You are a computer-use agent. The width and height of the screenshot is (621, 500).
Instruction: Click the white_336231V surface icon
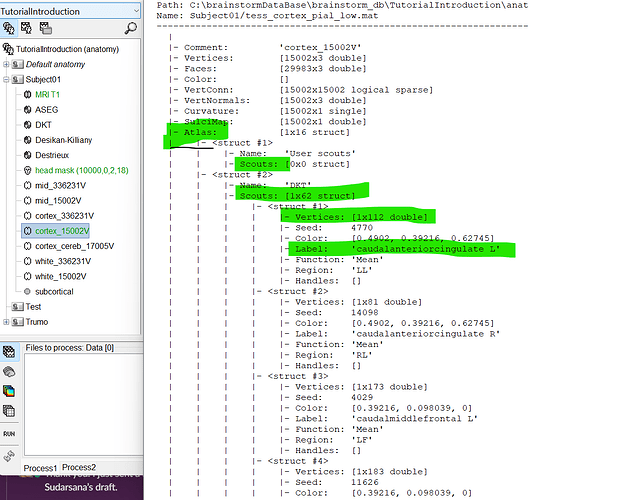27,261
